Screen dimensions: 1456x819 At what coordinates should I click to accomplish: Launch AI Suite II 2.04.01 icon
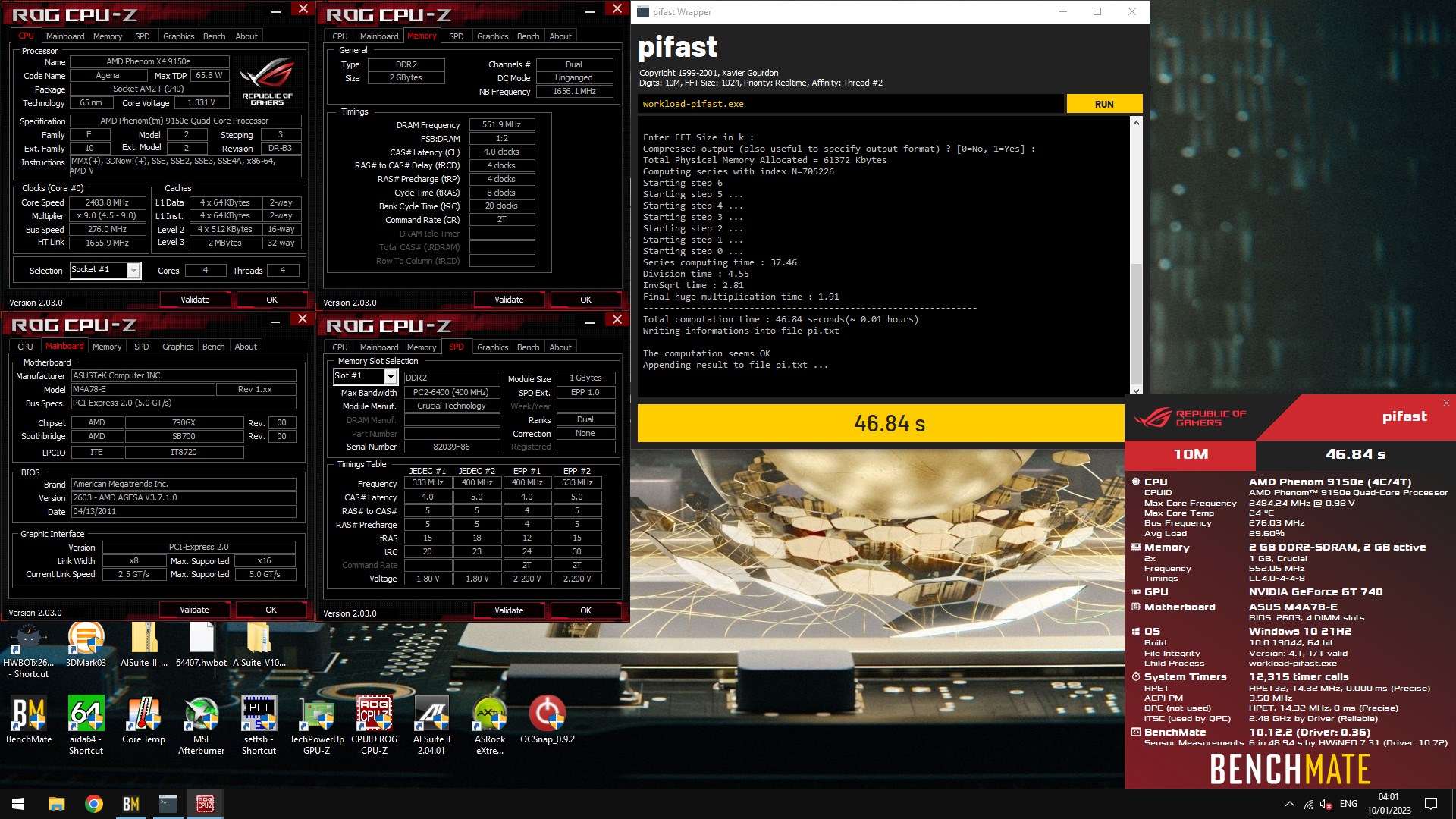(431, 725)
